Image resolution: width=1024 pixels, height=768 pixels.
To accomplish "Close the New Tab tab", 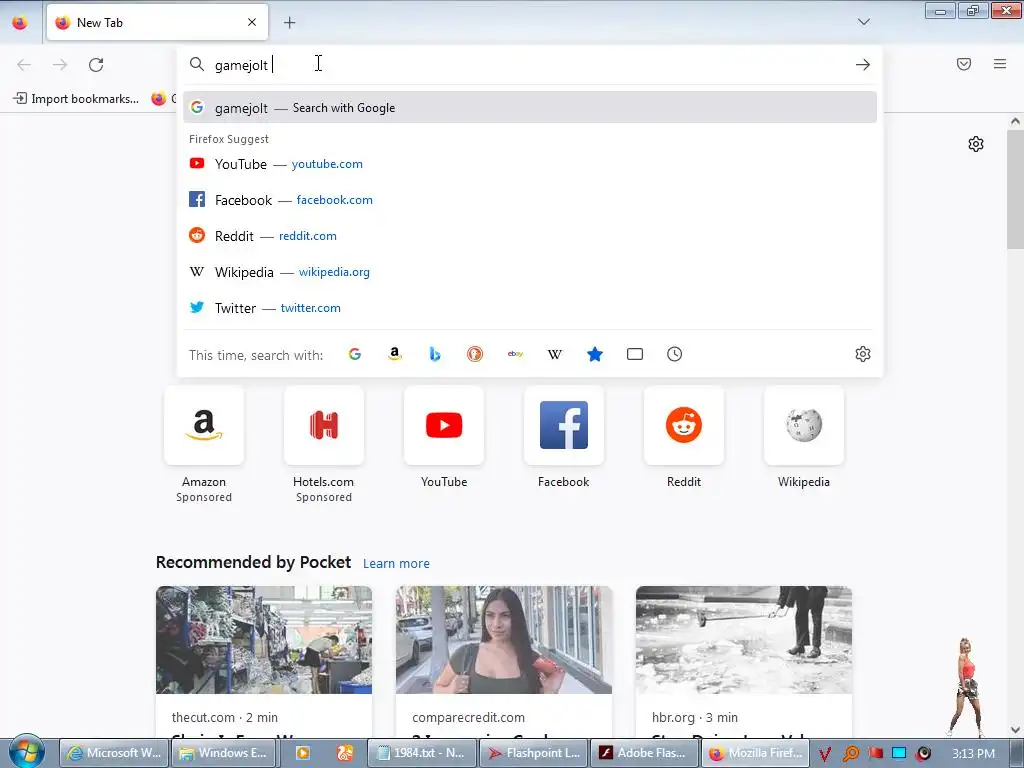I will point(252,22).
